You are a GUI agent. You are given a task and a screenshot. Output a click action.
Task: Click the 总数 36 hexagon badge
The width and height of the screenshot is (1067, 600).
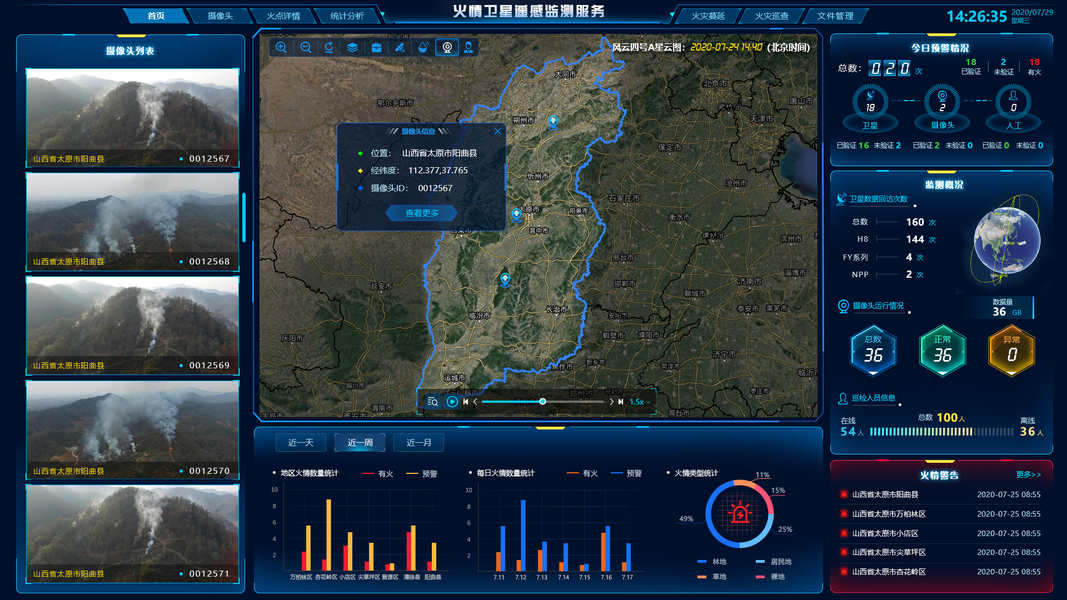pos(873,351)
